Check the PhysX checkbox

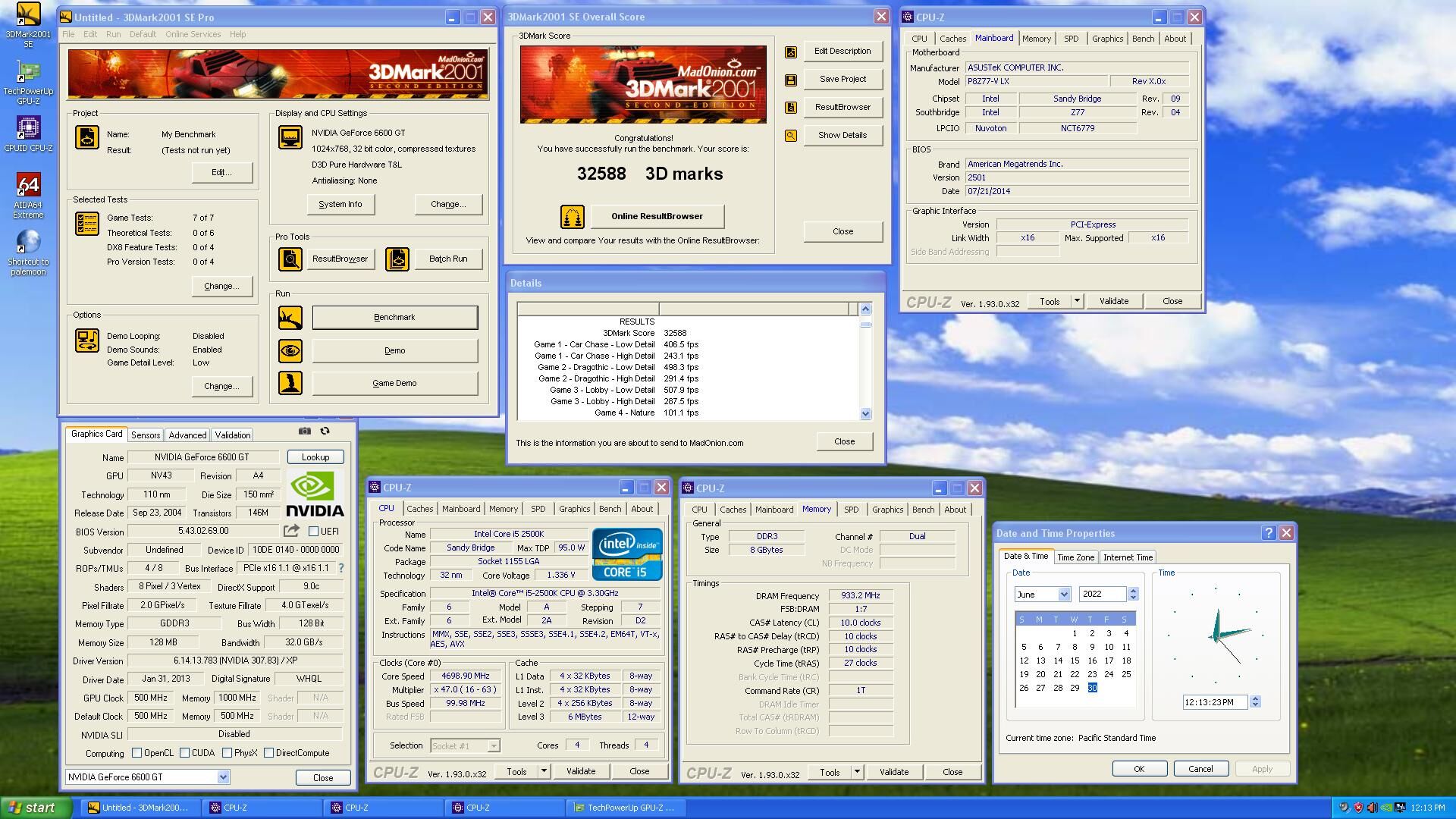click(227, 753)
